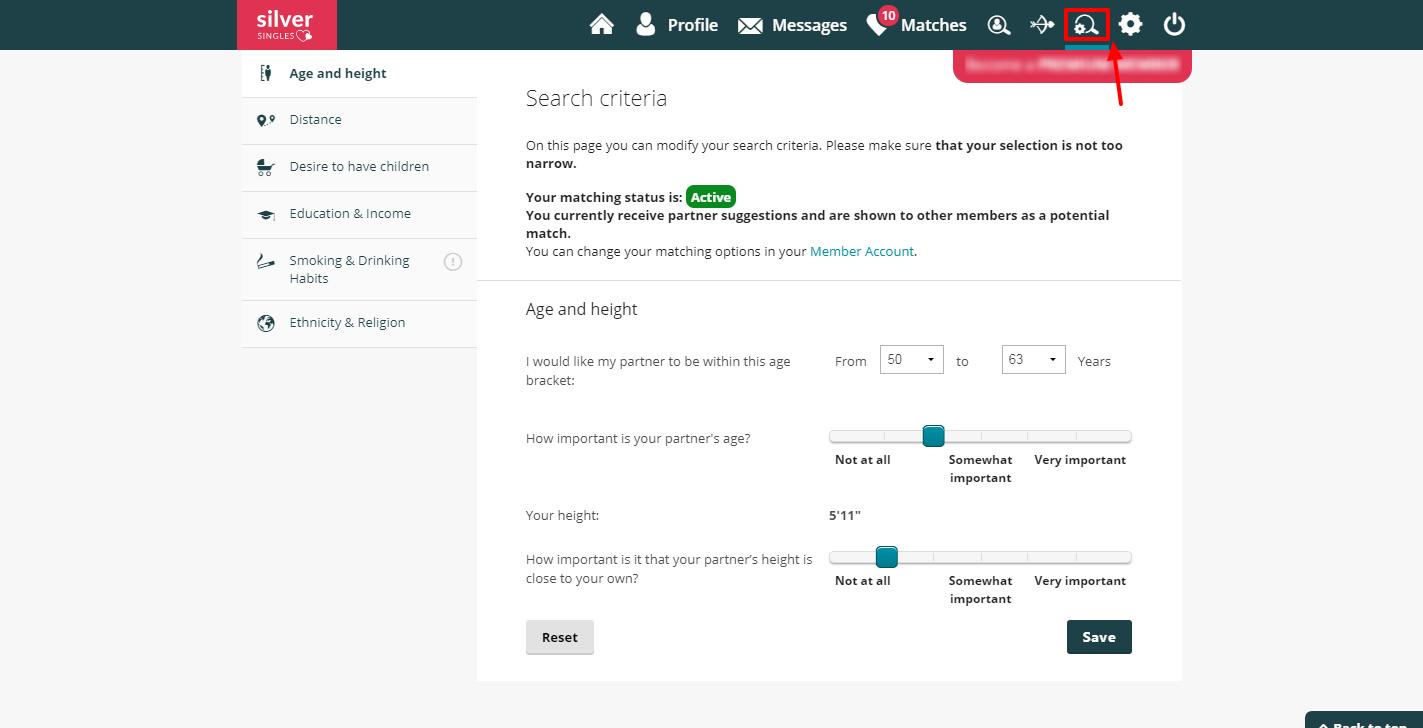Select Distance in the sidebar

tap(359, 120)
